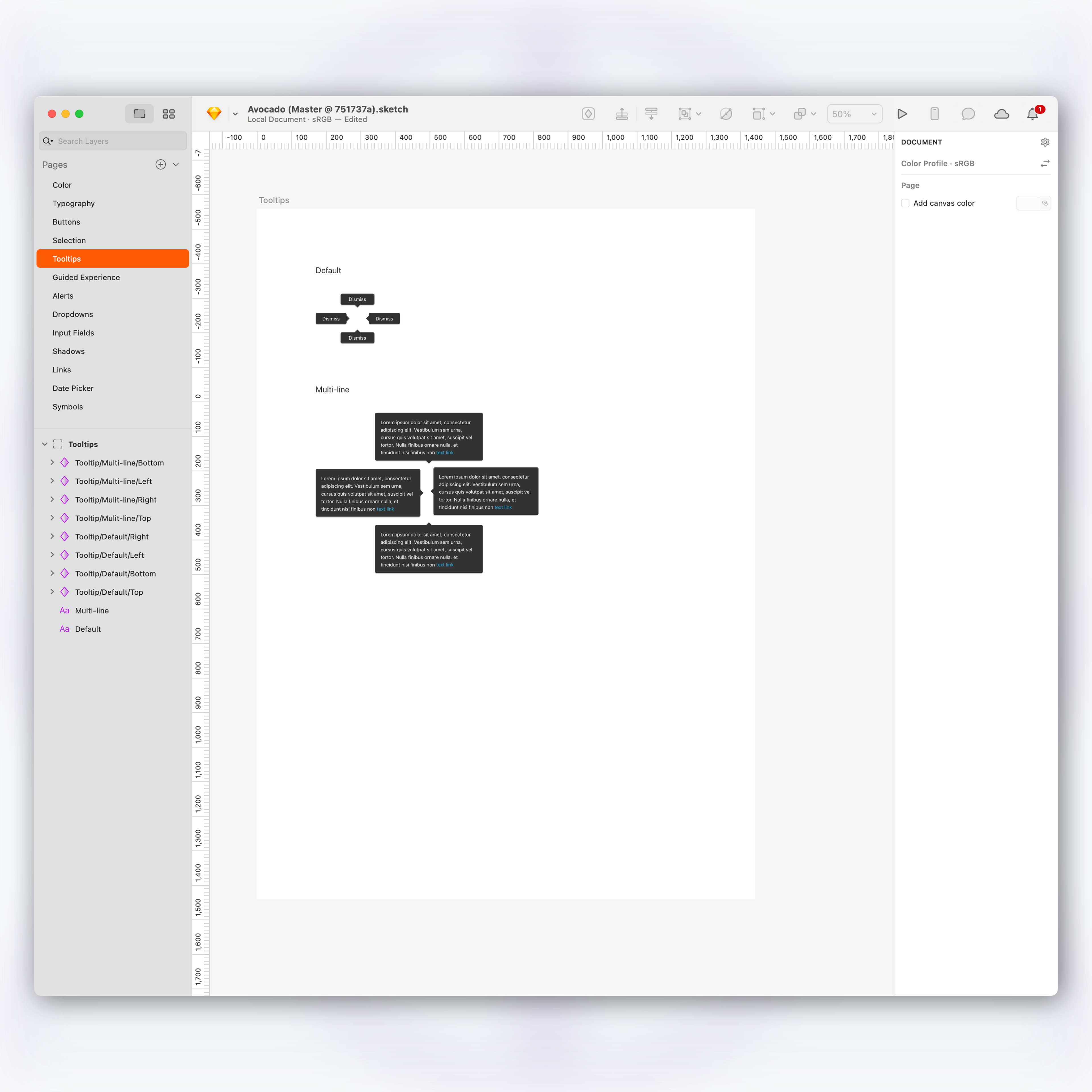
Task: Add a new page
Action: 160,164
